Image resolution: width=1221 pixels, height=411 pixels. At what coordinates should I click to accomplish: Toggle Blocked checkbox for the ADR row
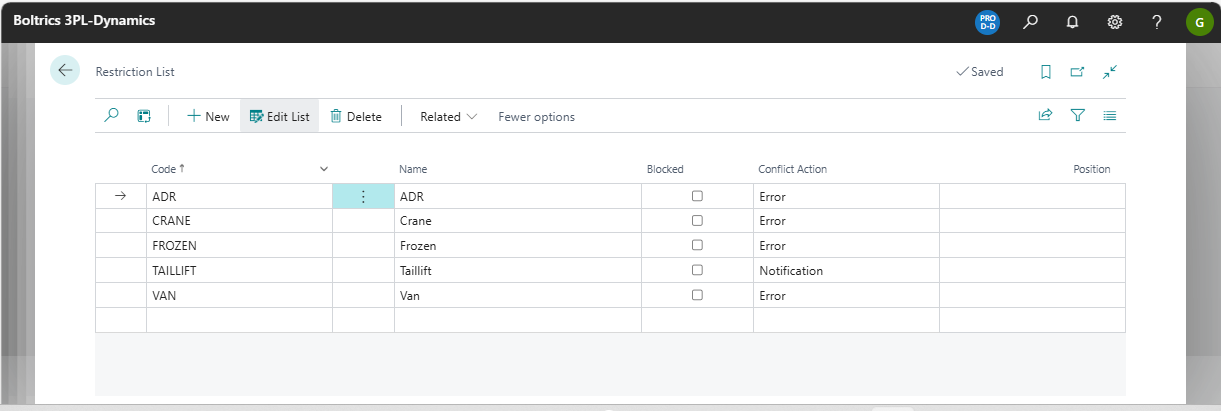click(x=697, y=196)
